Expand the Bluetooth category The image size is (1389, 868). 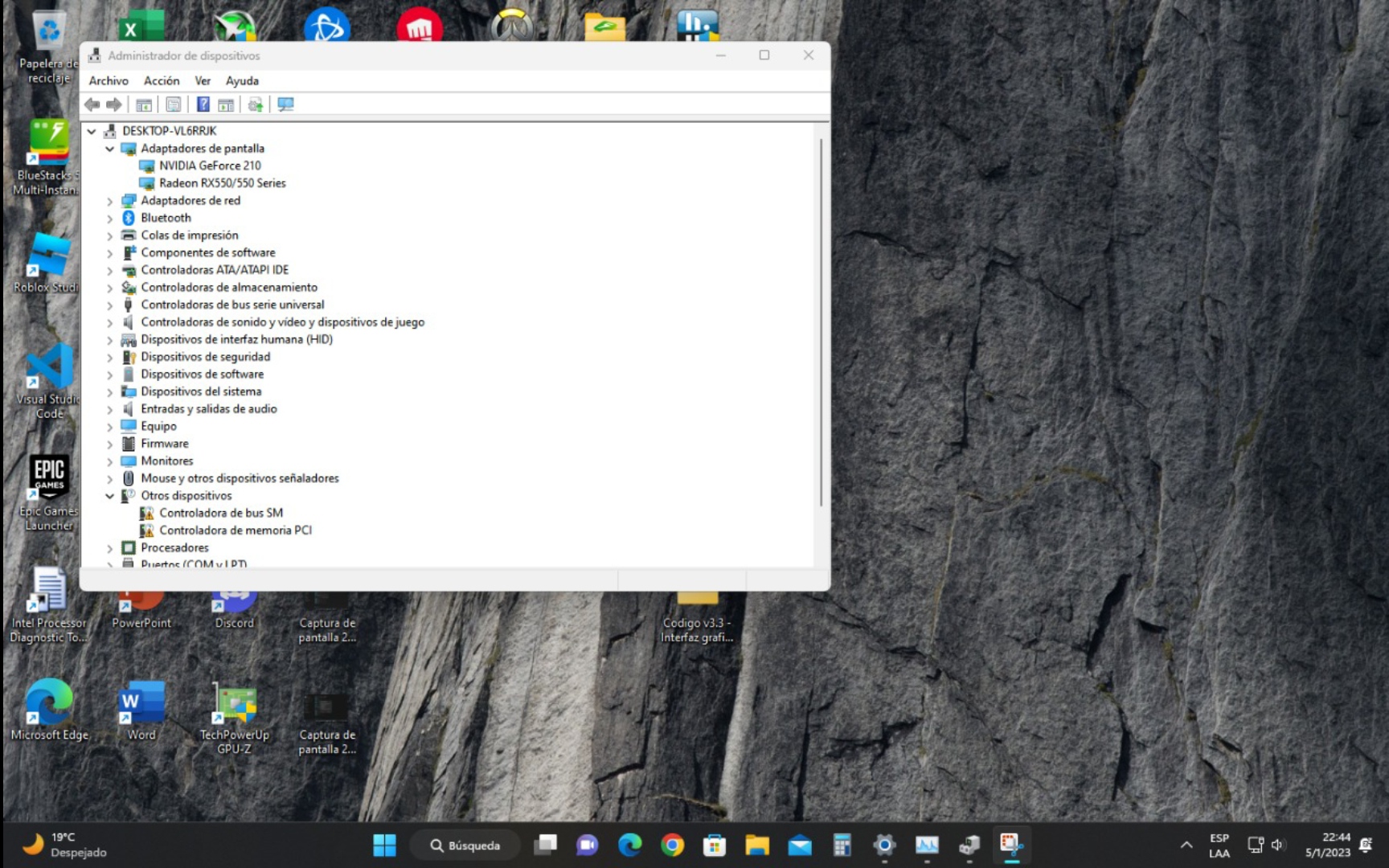click(110, 219)
